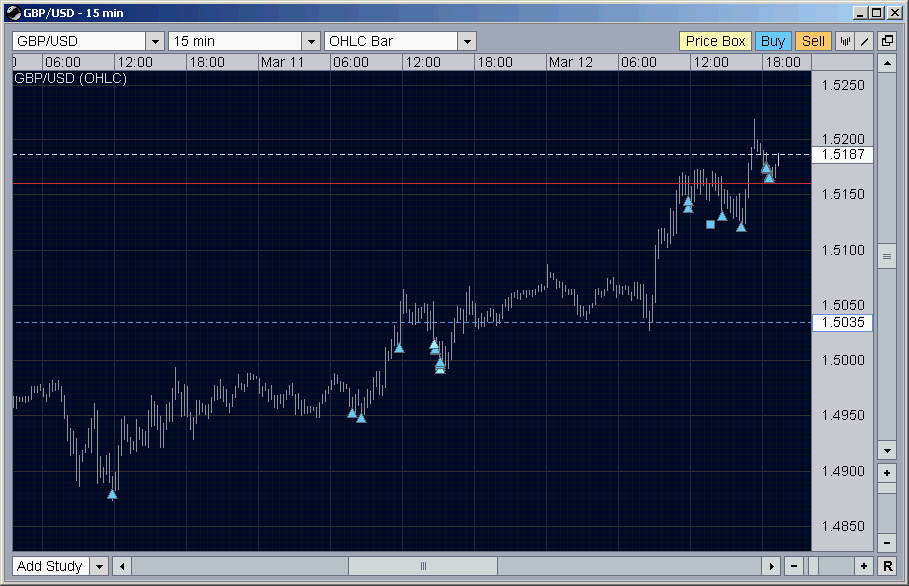This screenshot has height=586, width=909.
Task: Open the GBP/USD currency pair dropdown
Action: [155, 41]
